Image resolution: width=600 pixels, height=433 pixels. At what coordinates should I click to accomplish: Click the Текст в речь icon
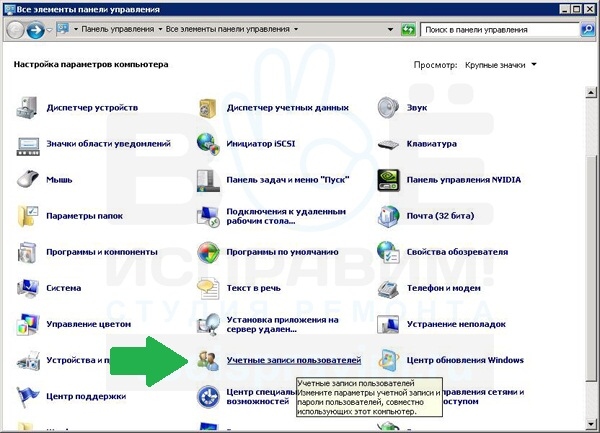[208, 288]
